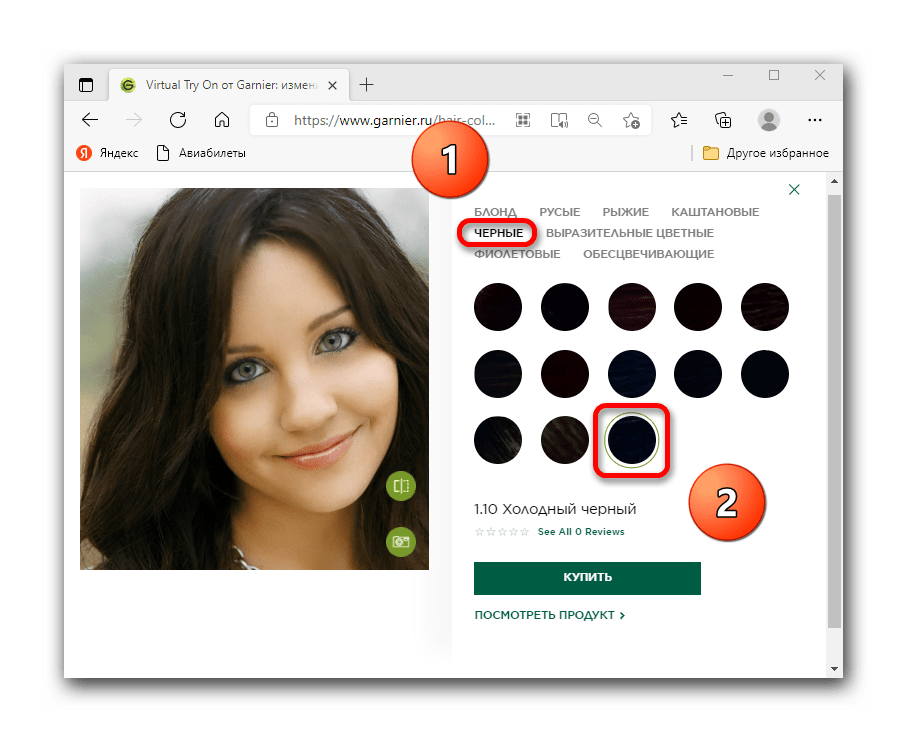Go to the browser home page
The image size is (907, 739).
point(222,120)
